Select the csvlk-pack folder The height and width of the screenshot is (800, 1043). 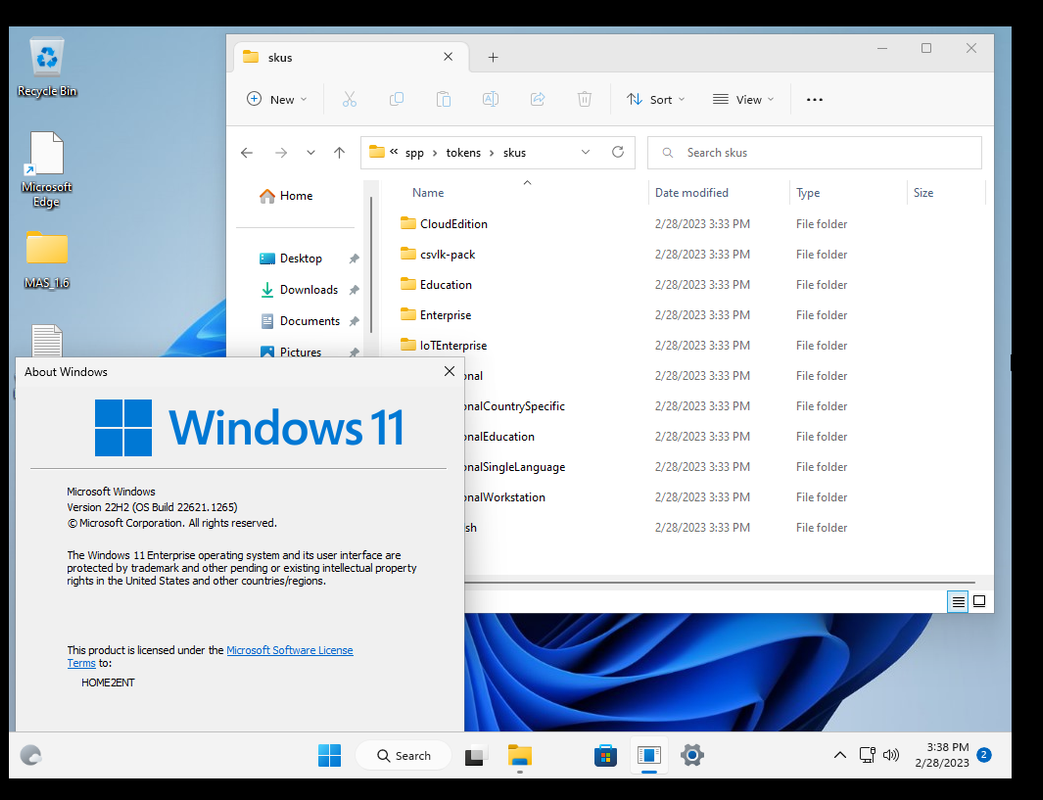pos(438,255)
